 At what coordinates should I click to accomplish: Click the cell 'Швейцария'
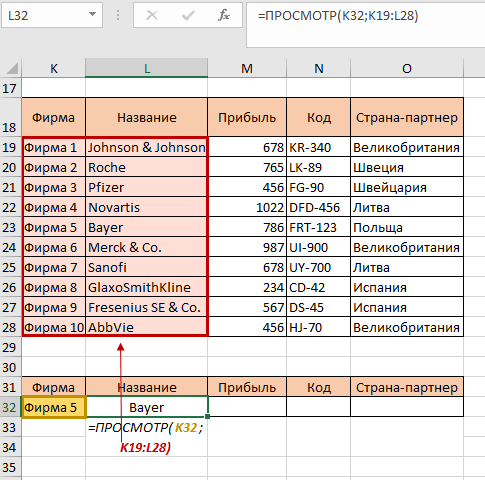tap(407, 187)
